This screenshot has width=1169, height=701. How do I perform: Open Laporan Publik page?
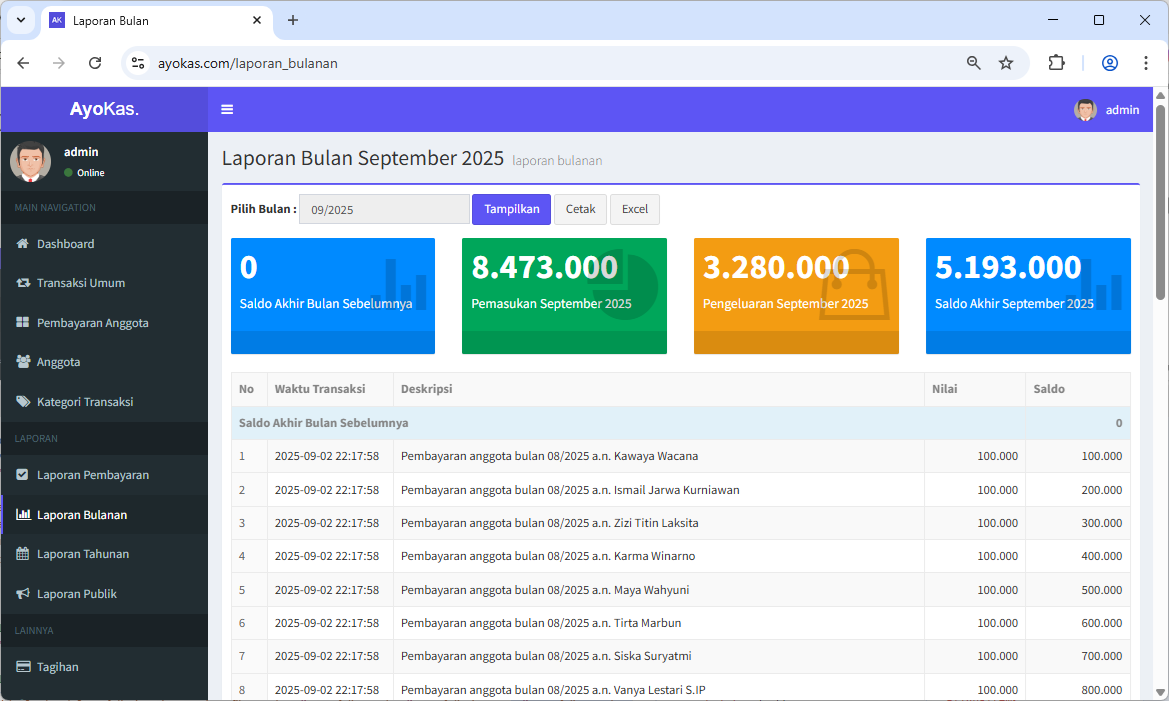click(x=76, y=594)
